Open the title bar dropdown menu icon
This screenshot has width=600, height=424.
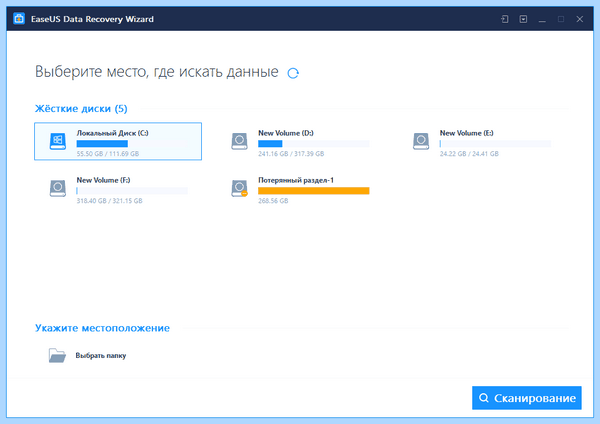523,19
